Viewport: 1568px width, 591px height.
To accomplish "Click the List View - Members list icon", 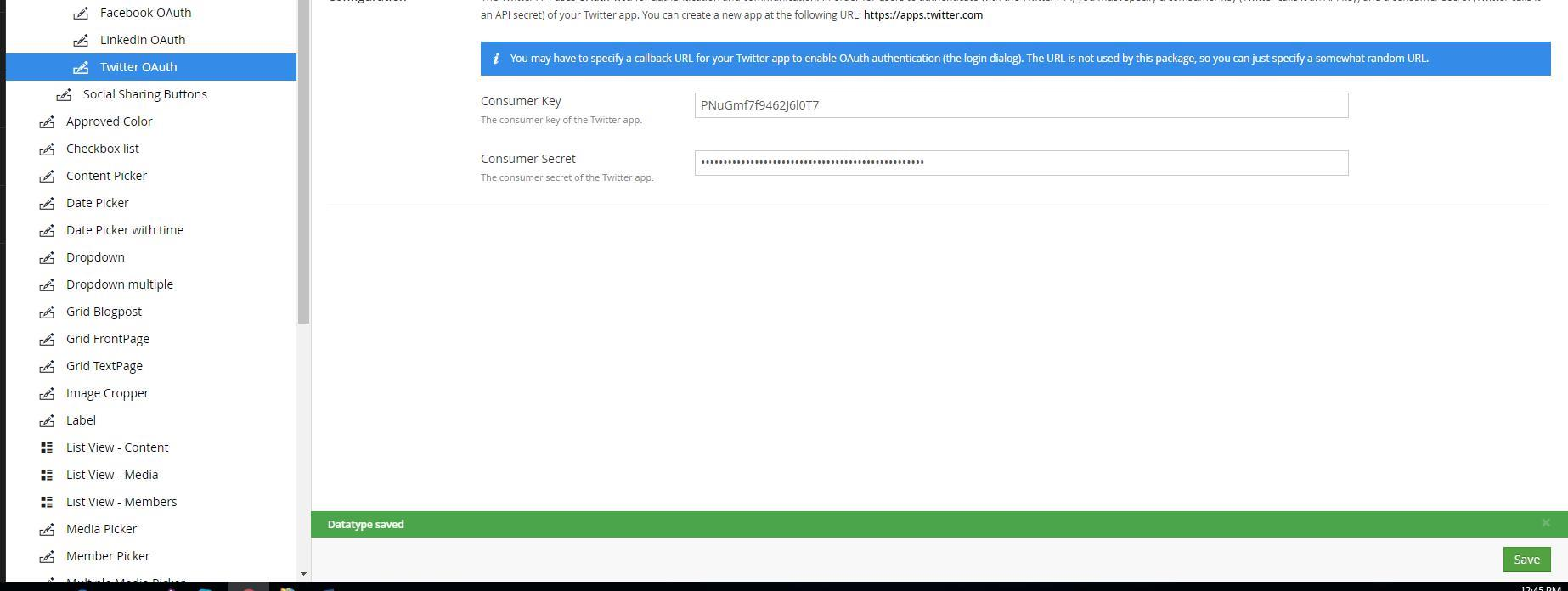I will pyautogui.click(x=47, y=502).
